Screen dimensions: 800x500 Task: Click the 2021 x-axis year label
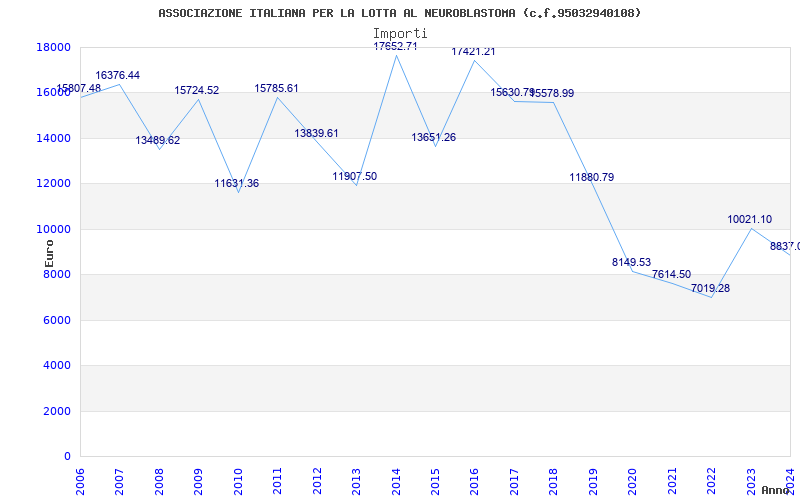[672, 481]
